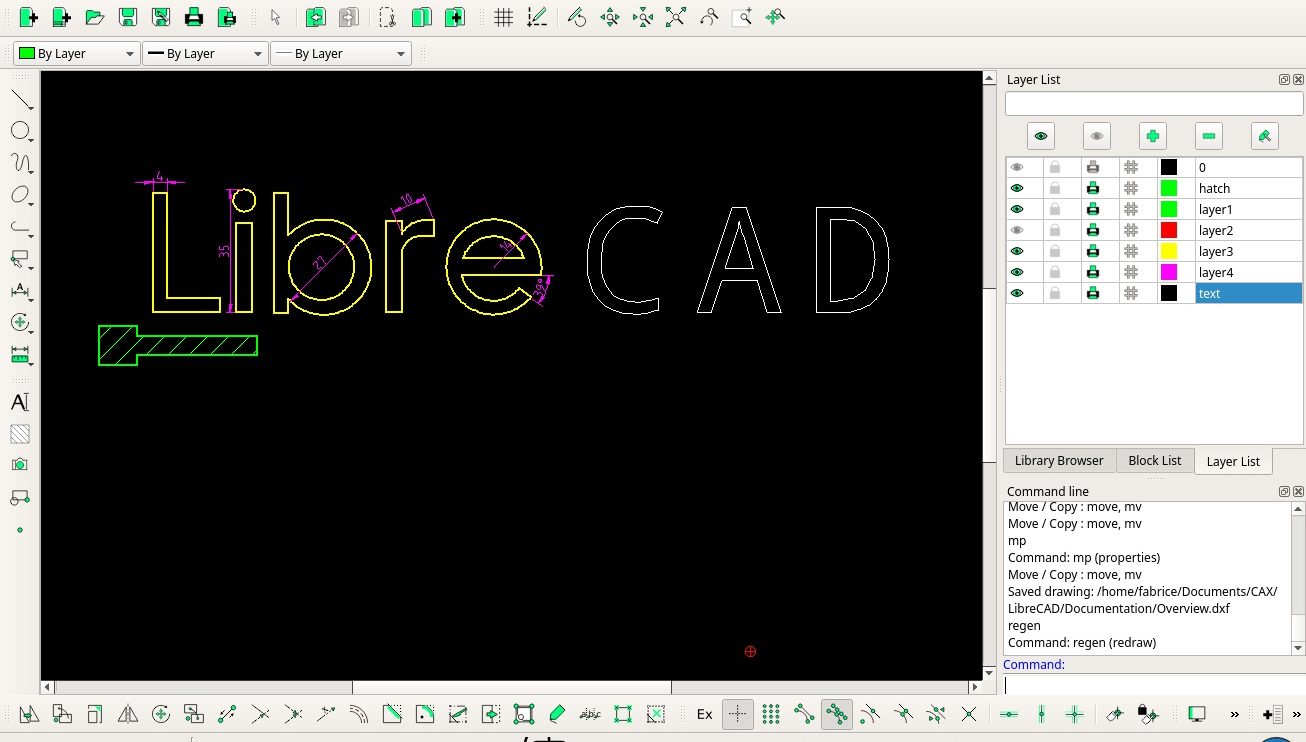Open the line type By Layer dropdown
Image resolution: width=1306 pixels, height=742 pixels.
tap(341, 54)
